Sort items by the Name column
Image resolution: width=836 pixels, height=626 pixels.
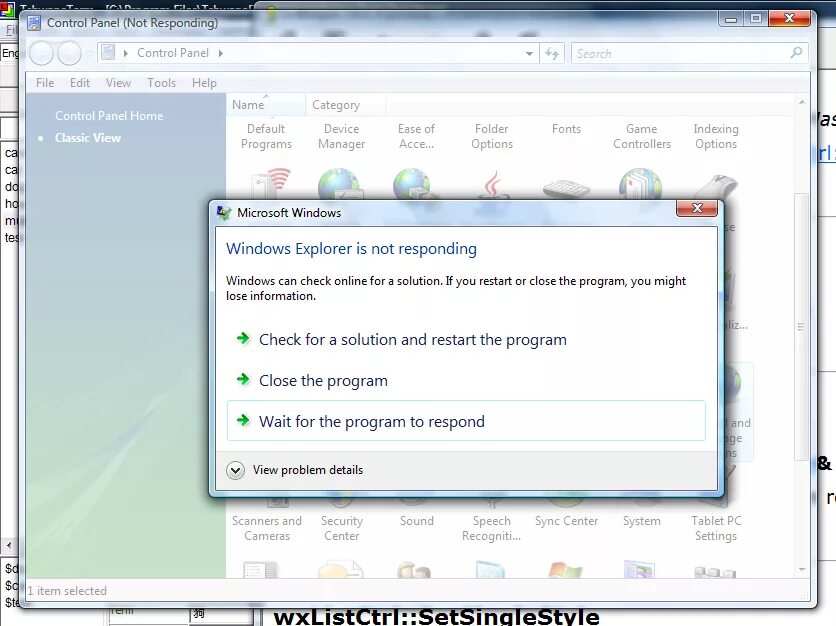point(266,105)
